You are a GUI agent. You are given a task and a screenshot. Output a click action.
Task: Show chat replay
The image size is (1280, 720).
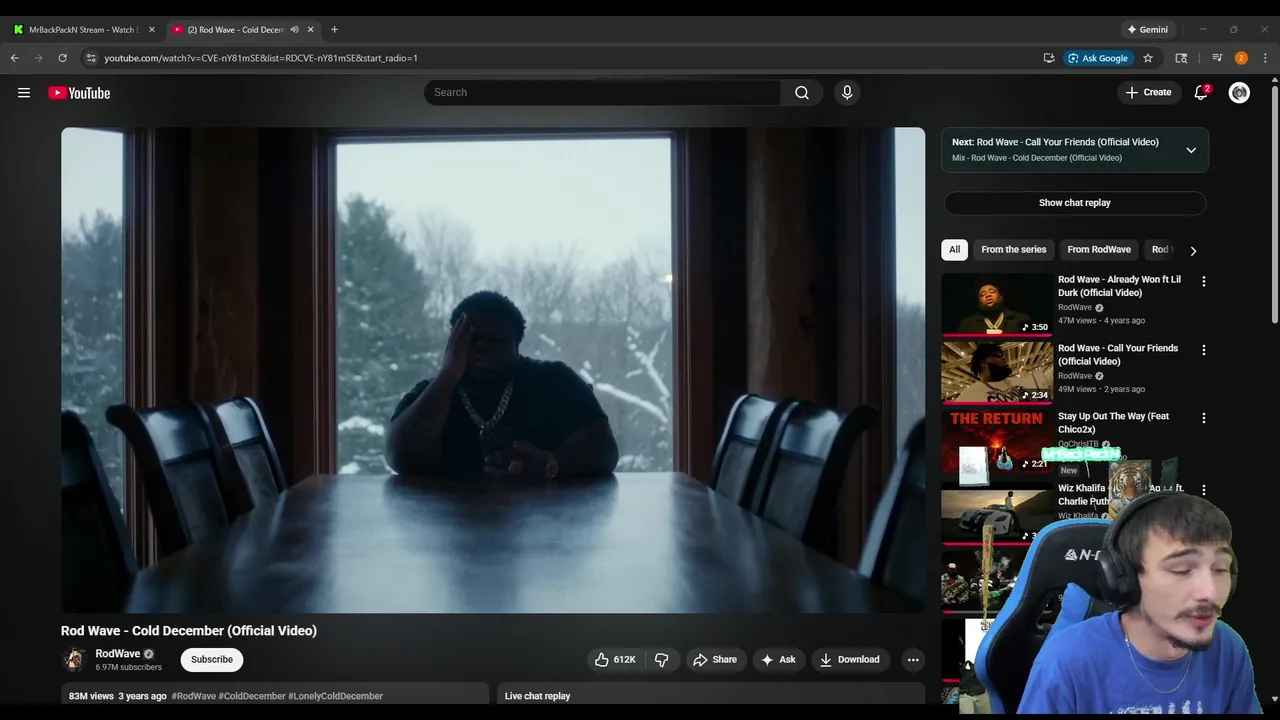pos(1075,203)
